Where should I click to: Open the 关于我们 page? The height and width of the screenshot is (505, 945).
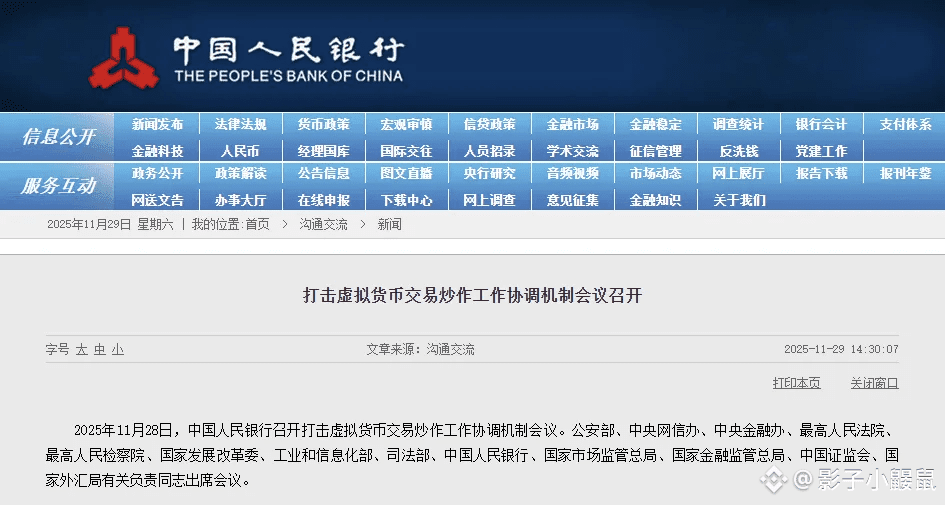point(738,200)
